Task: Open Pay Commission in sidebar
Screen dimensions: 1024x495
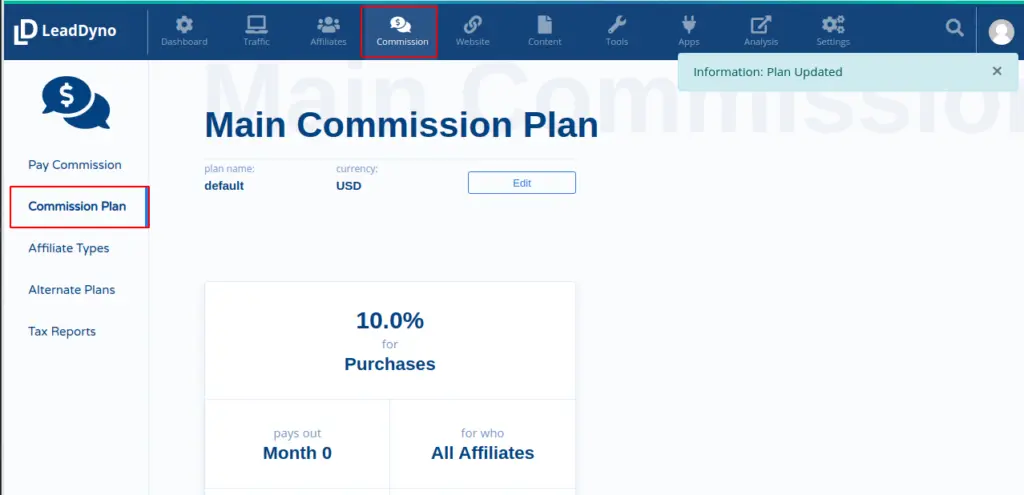Action: pyautogui.click(x=75, y=165)
